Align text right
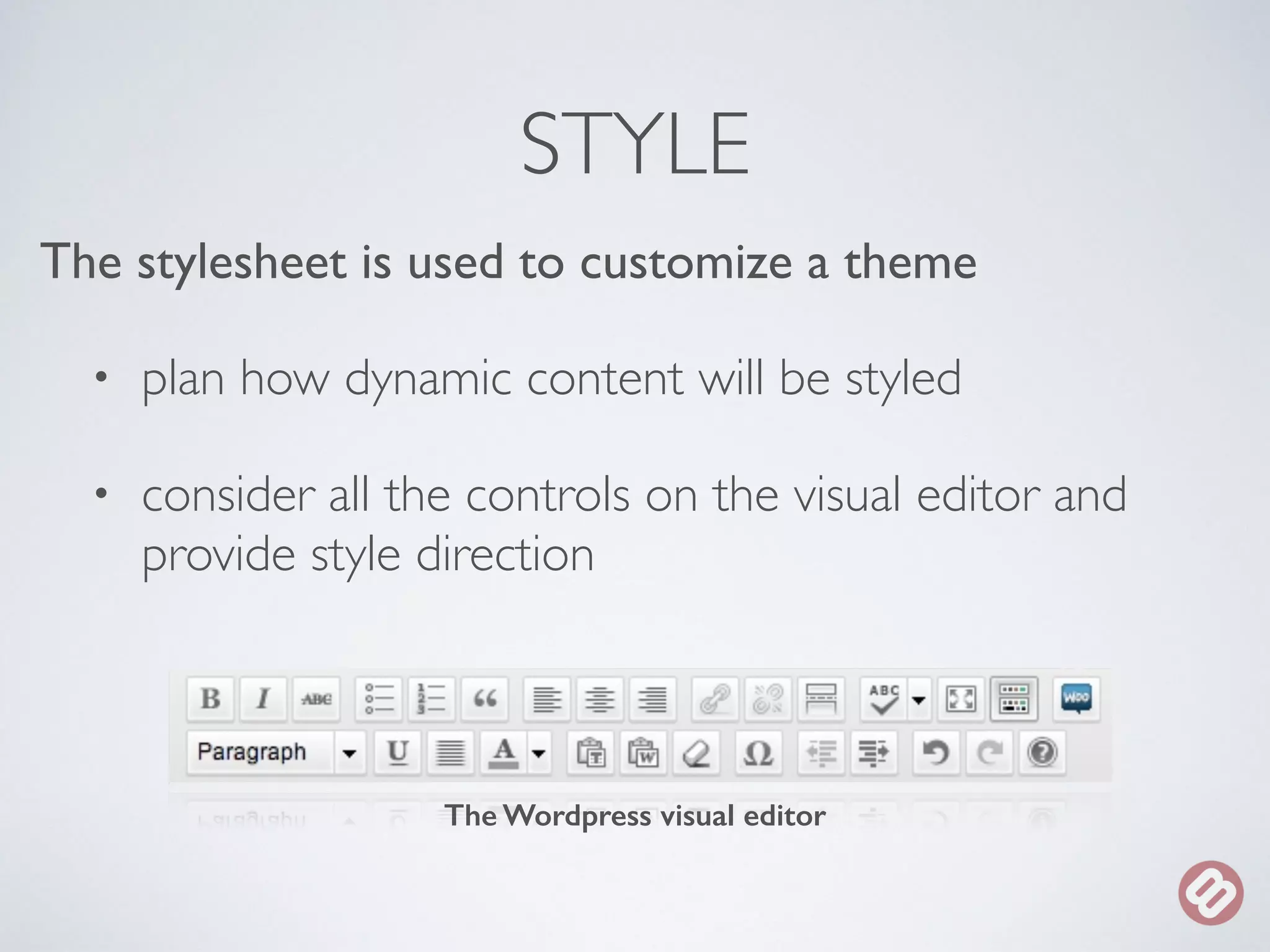The width and height of the screenshot is (1270, 952). 652,699
